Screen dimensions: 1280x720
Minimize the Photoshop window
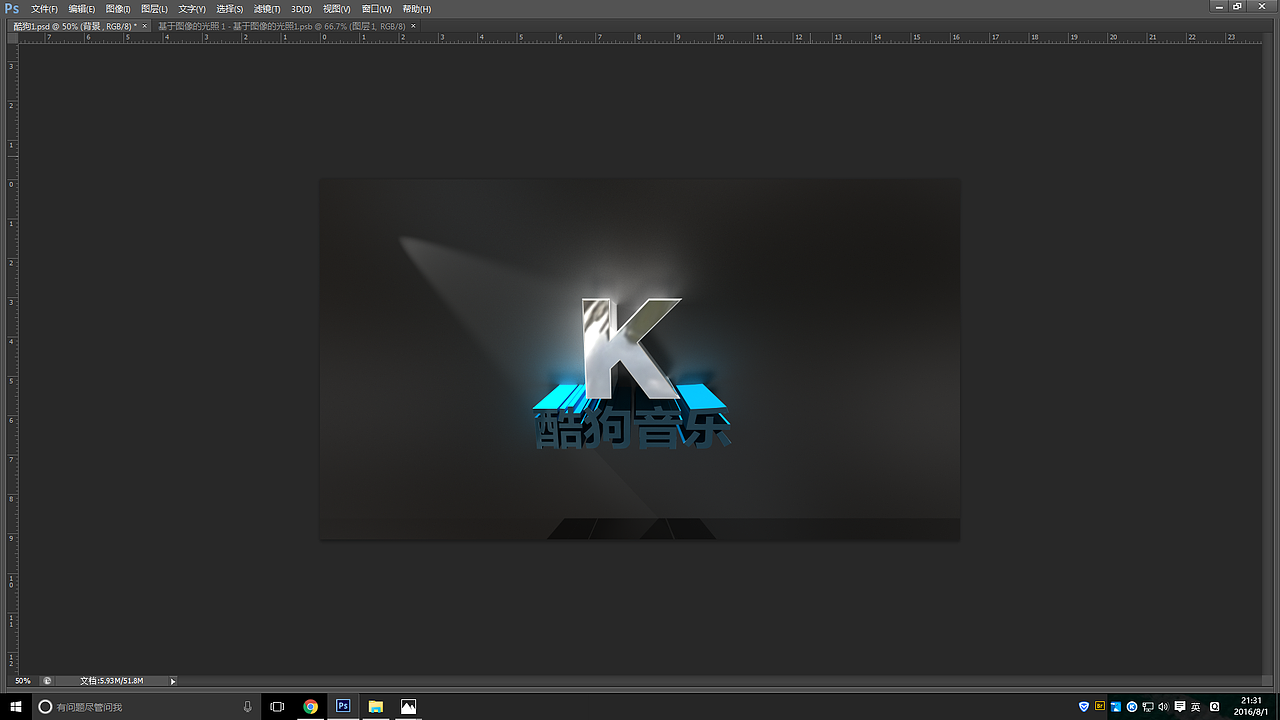pos(1219,6)
